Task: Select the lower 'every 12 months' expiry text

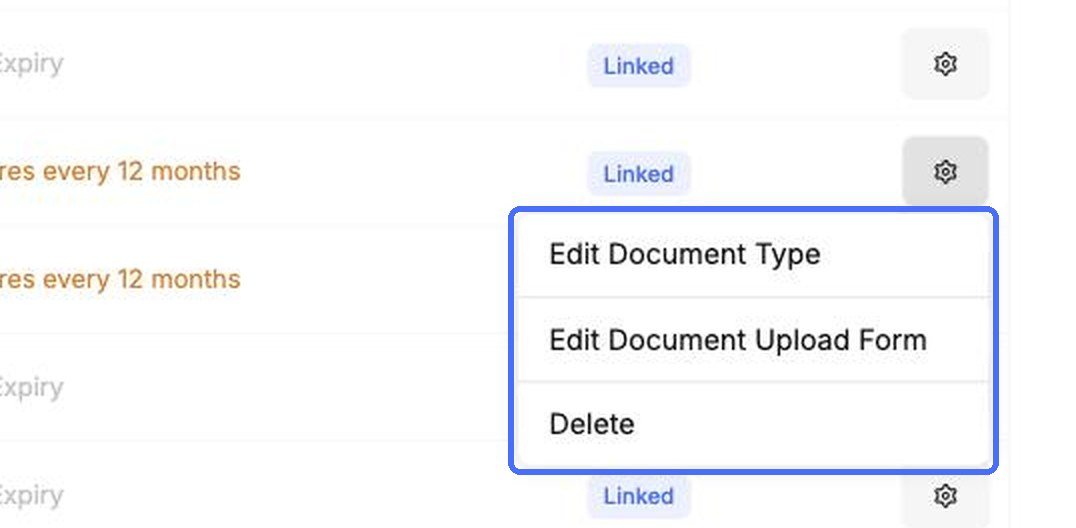Action: [119, 279]
